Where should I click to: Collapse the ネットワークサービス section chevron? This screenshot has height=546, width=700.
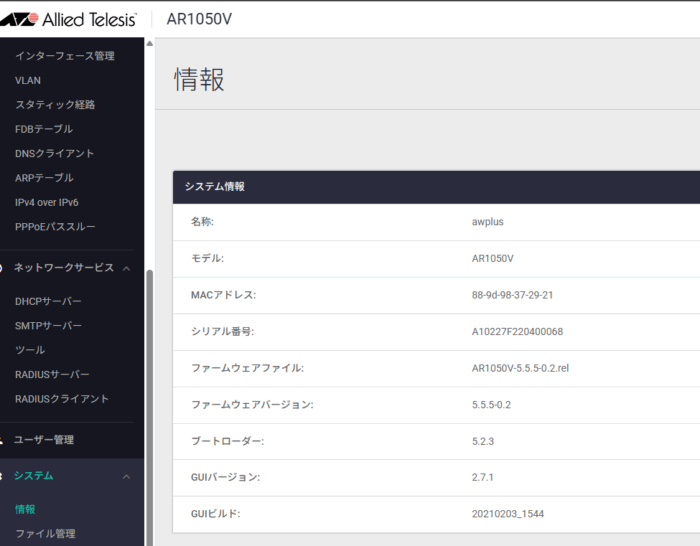(x=126, y=268)
